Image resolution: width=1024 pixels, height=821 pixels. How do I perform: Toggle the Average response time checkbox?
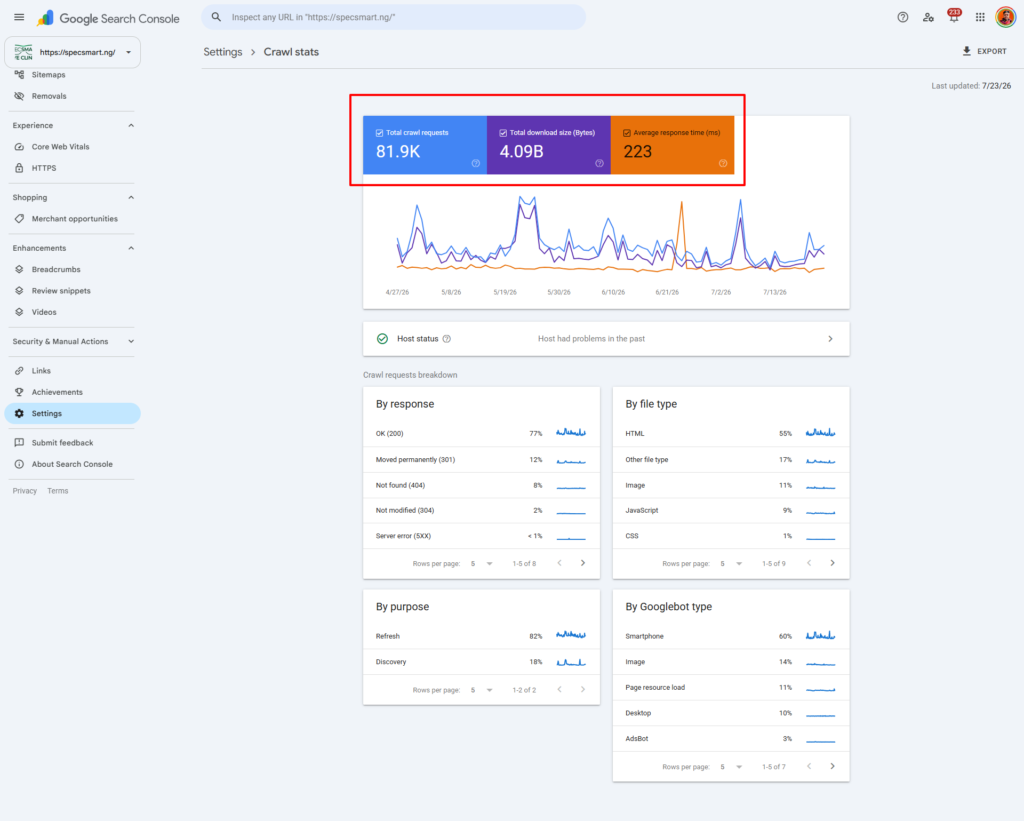[627, 133]
